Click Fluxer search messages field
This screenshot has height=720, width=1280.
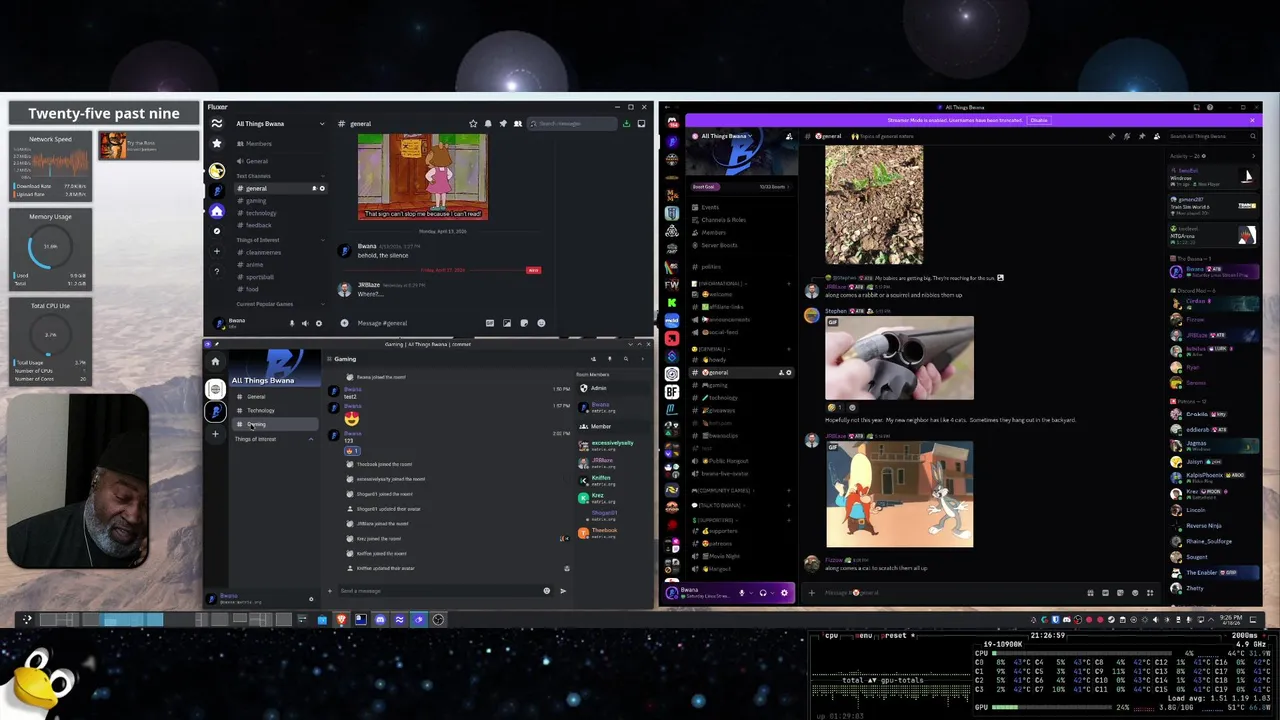tap(571, 123)
